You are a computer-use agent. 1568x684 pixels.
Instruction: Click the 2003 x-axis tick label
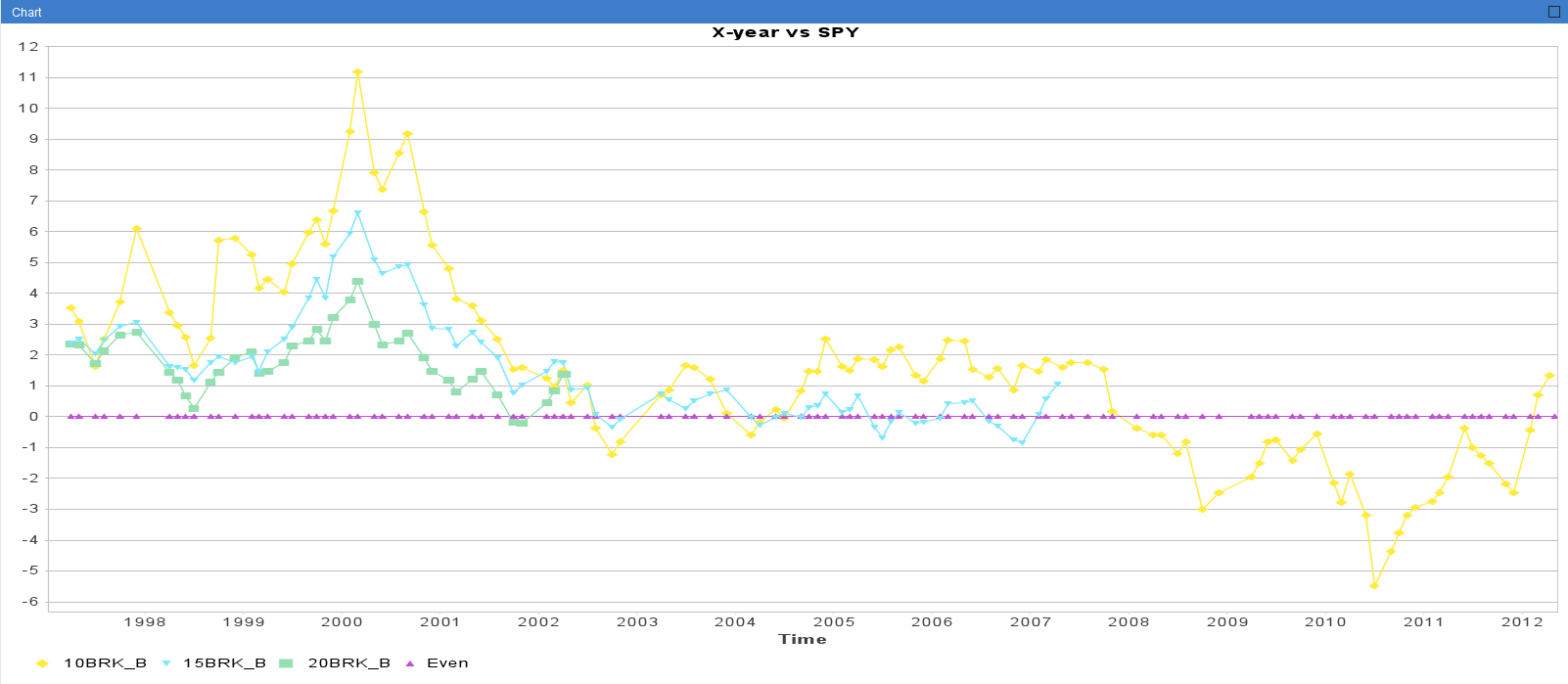(637, 621)
